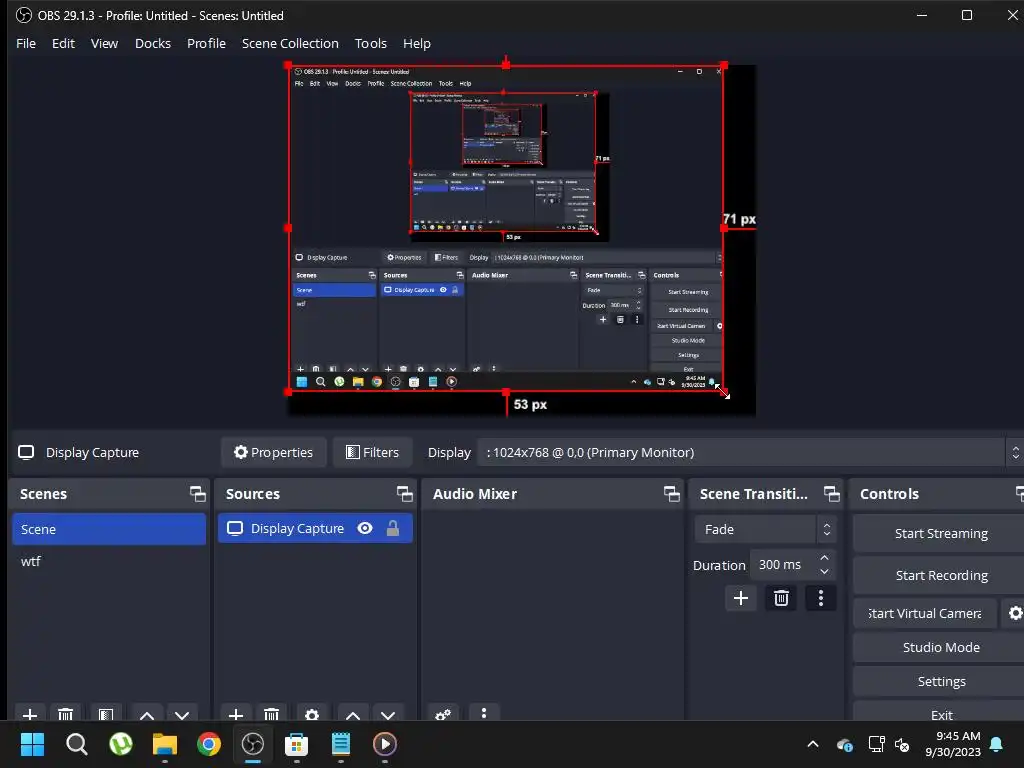Screen dimensions: 1024x768
Task: Click the muted volume tray icon
Action: (x=902, y=744)
